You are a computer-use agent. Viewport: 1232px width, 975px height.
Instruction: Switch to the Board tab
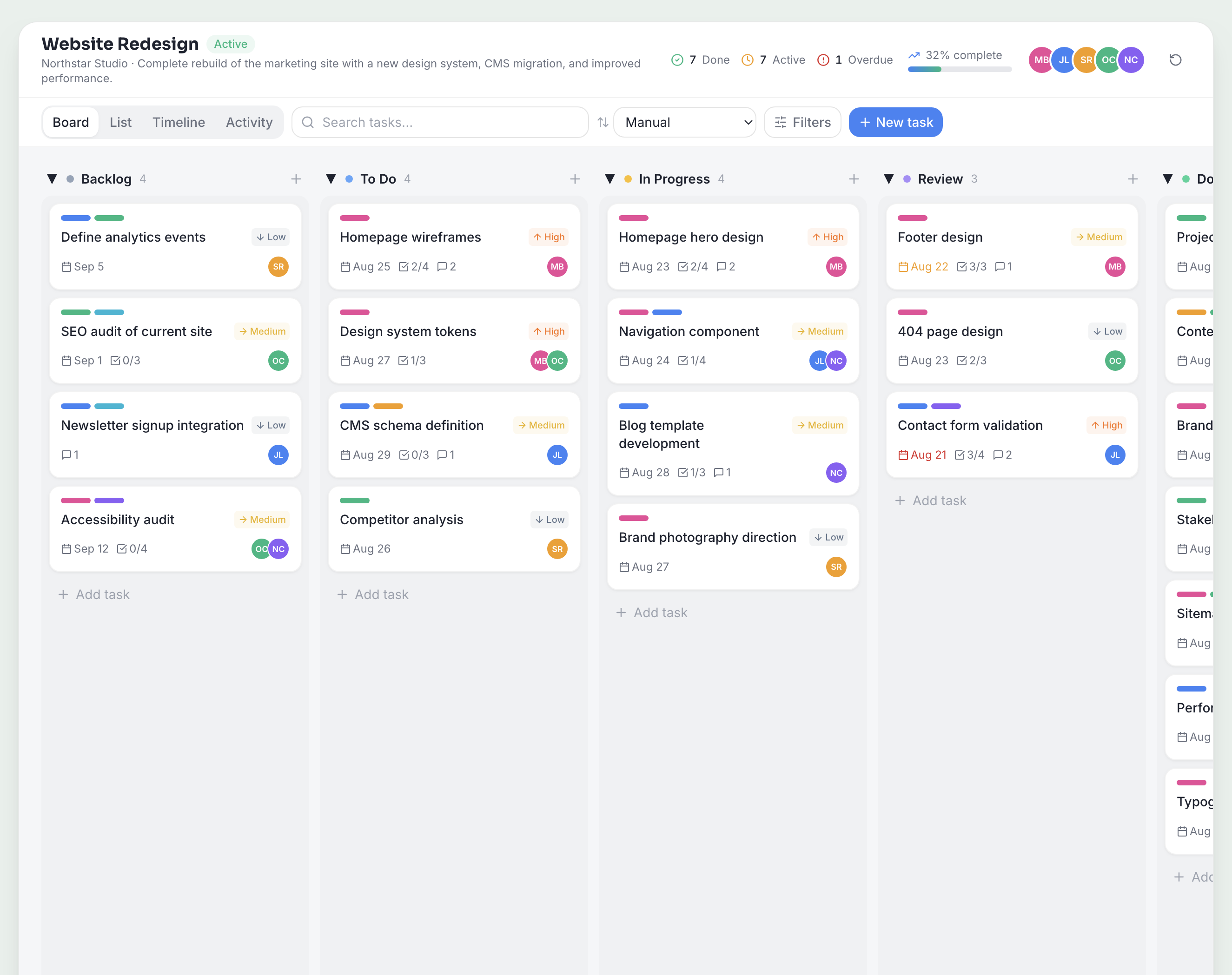[x=71, y=122]
